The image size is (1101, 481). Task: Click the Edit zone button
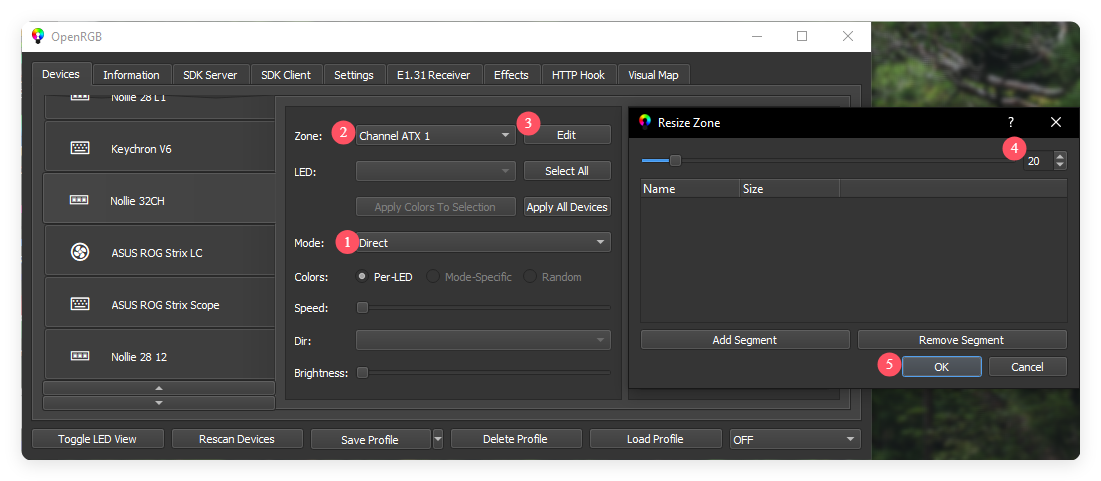click(567, 135)
